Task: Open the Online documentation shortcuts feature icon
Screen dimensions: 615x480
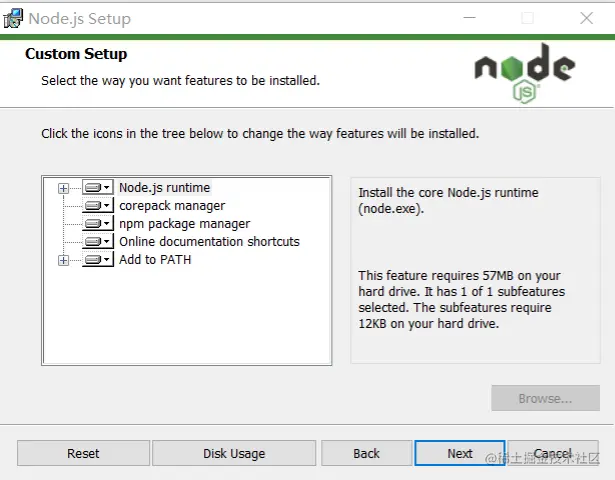Action: 97,242
